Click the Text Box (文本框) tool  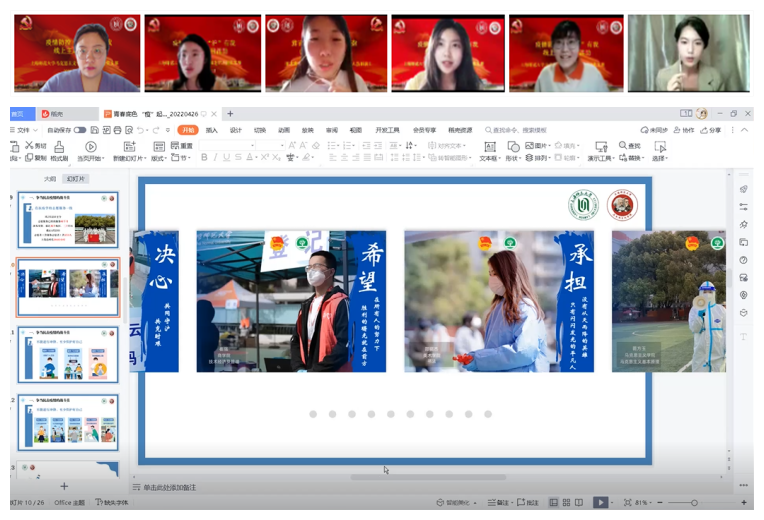click(x=489, y=151)
